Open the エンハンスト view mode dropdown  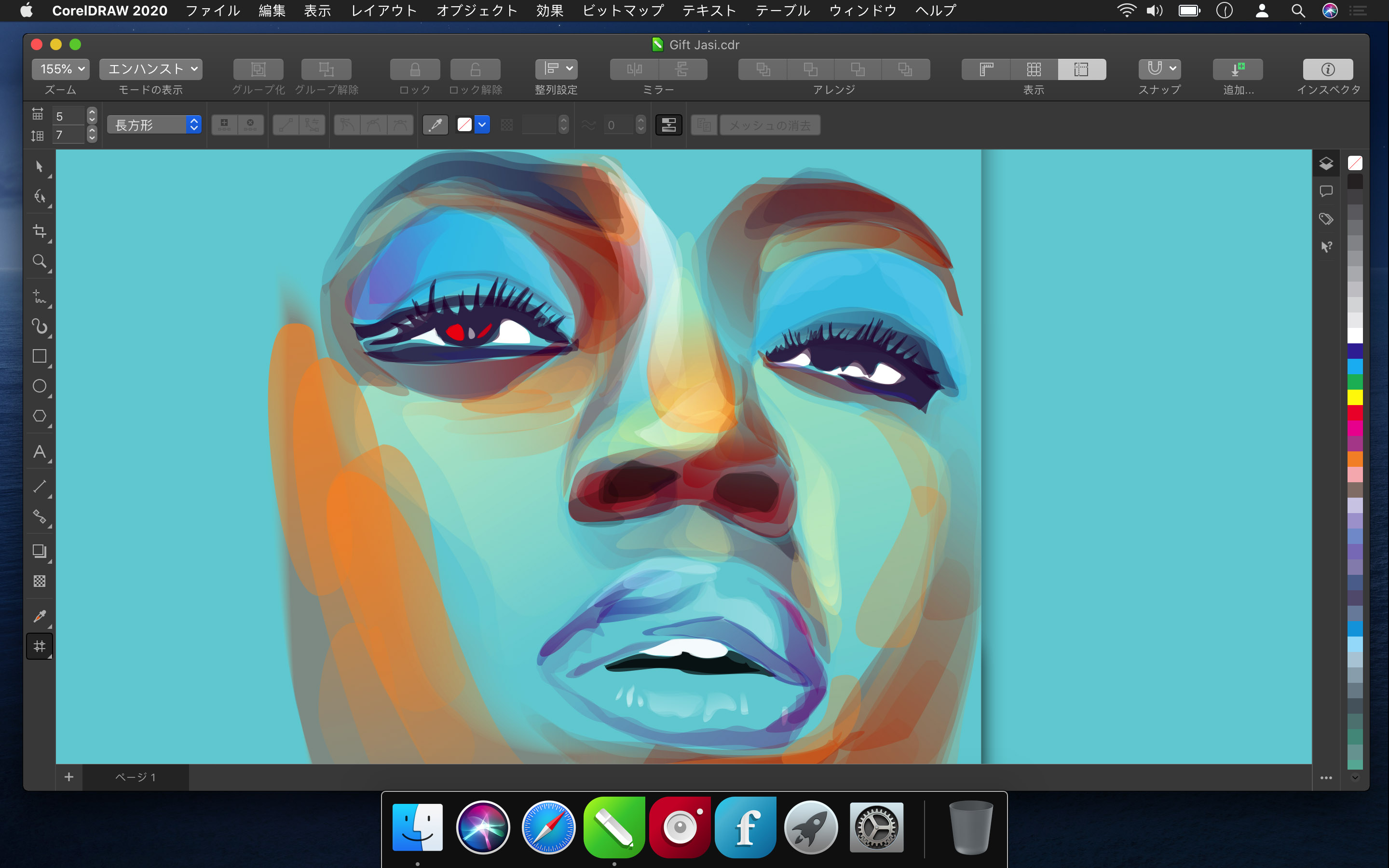click(151, 69)
